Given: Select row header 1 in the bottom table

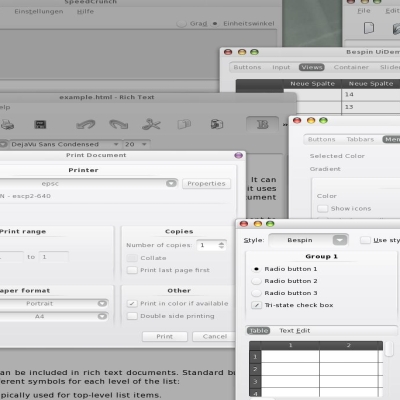Looking at the screenshot, I should [x=255, y=357].
